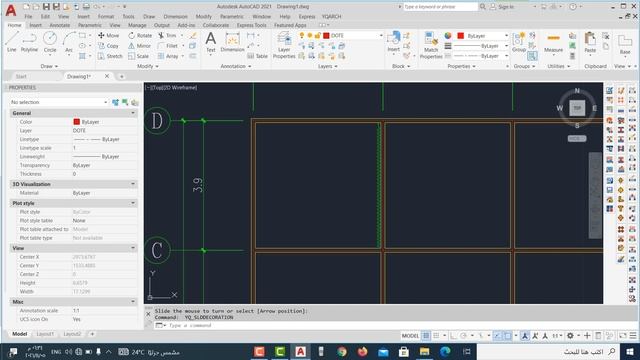Open Chrome from the taskbar
The width and height of the screenshot is (640, 360).
pos(342,351)
